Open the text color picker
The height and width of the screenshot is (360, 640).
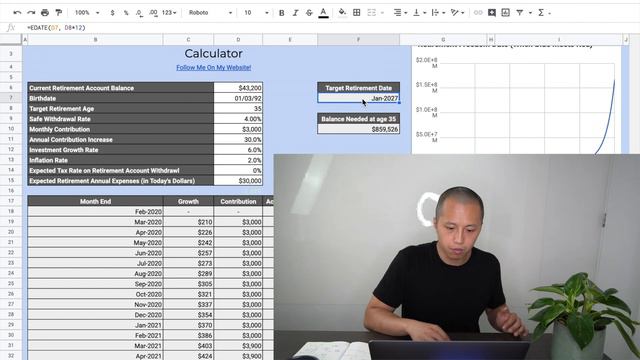(323, 13)
